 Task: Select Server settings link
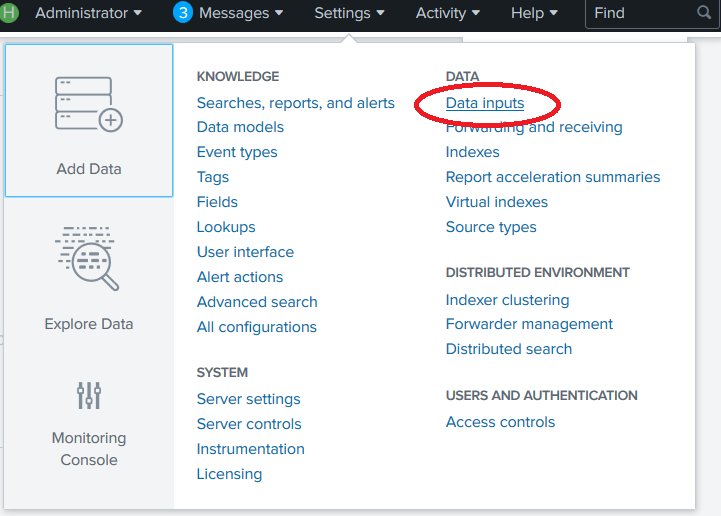pos(248,399)
